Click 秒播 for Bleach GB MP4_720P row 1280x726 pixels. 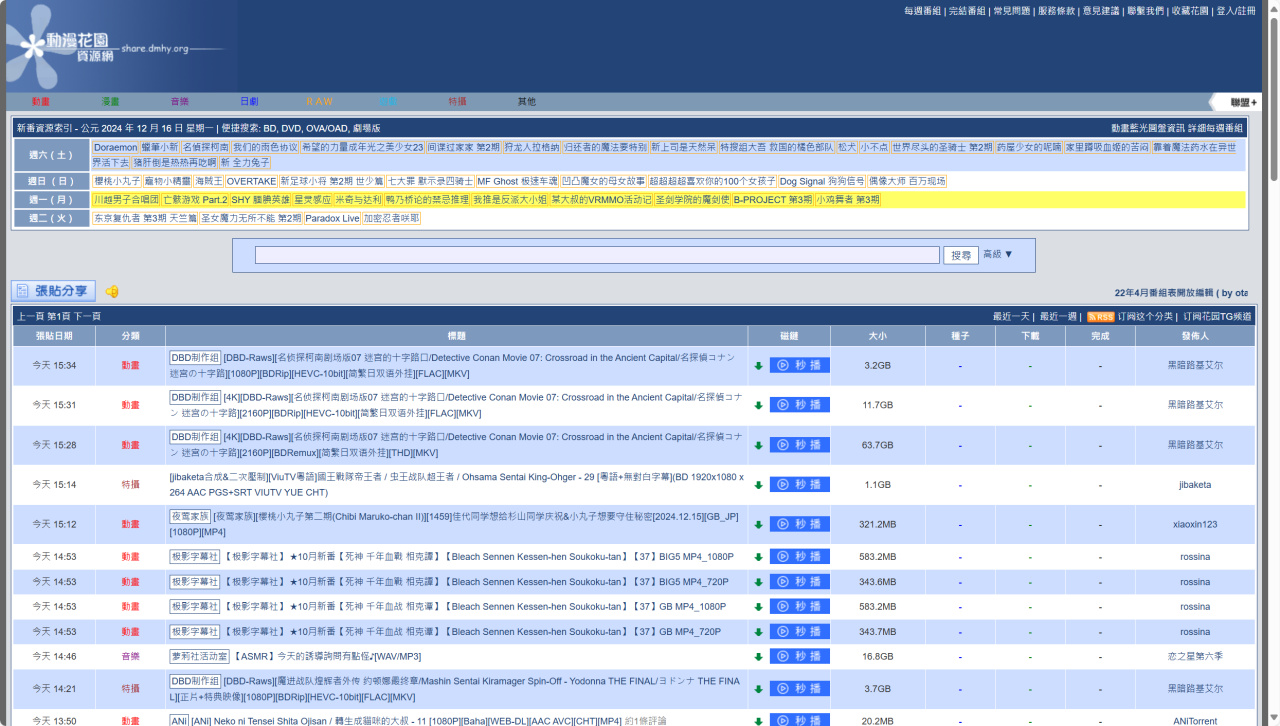pyautogui.click(x=800, y=632)
